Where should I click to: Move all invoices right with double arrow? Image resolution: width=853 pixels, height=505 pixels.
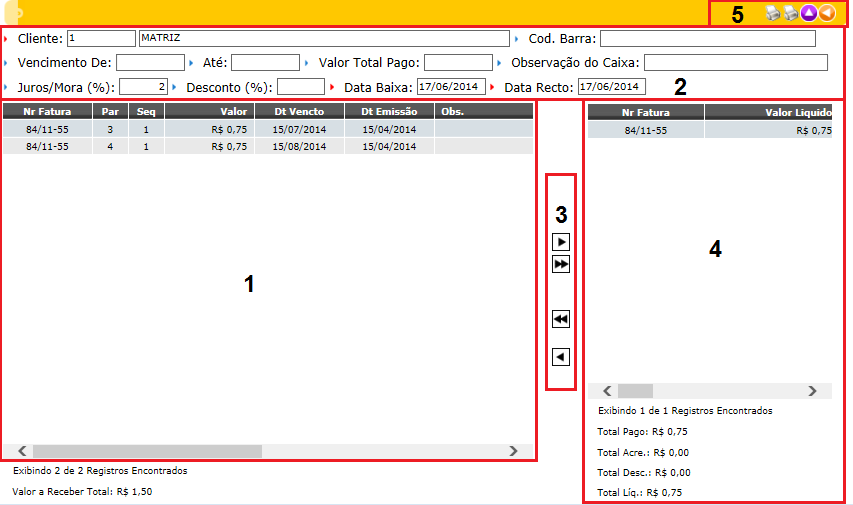tap(561, 265)
